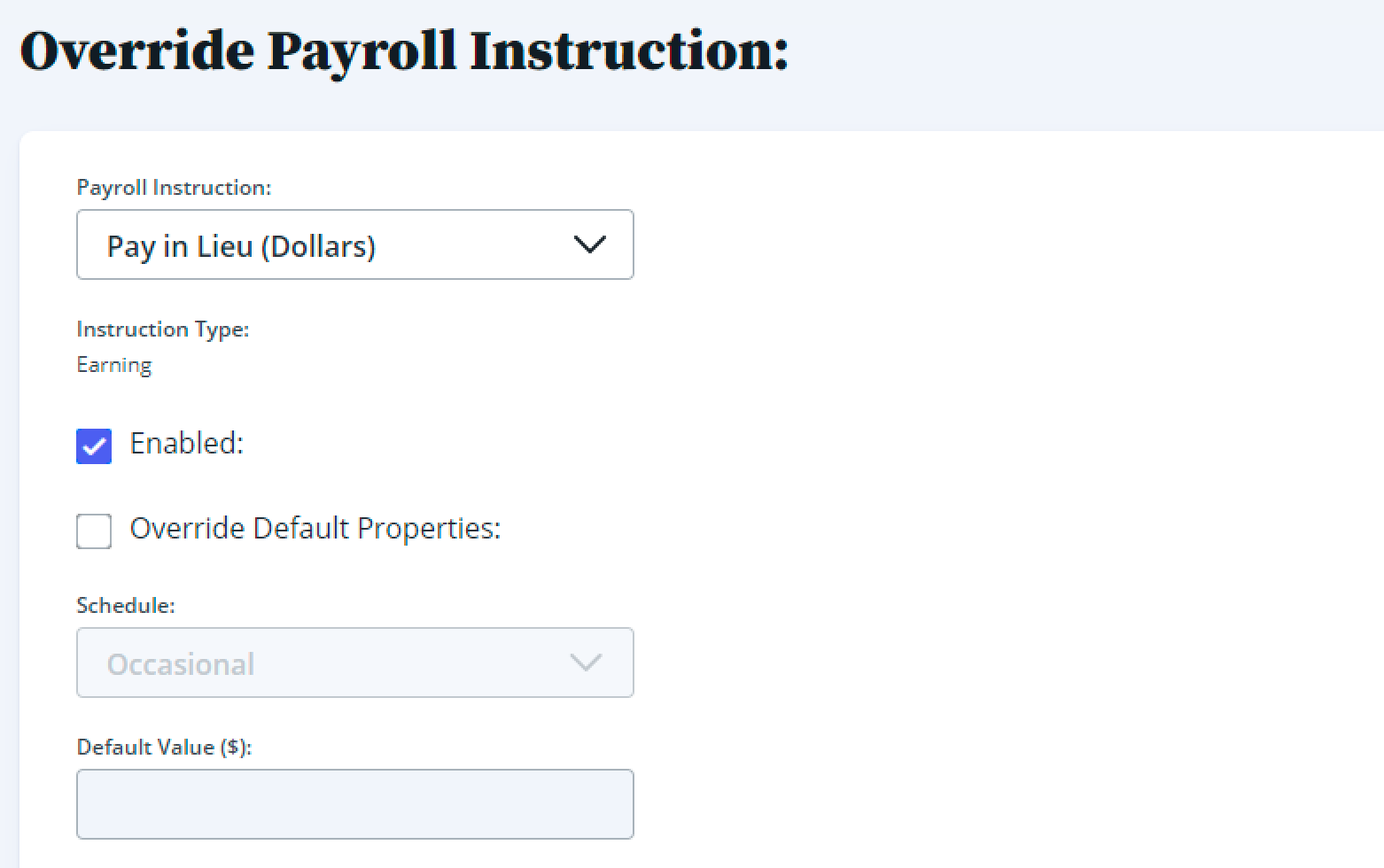This screenshot has height=868, width=1384.
Task: Click the "Schedule:" field label
Action: pos(126,606)
